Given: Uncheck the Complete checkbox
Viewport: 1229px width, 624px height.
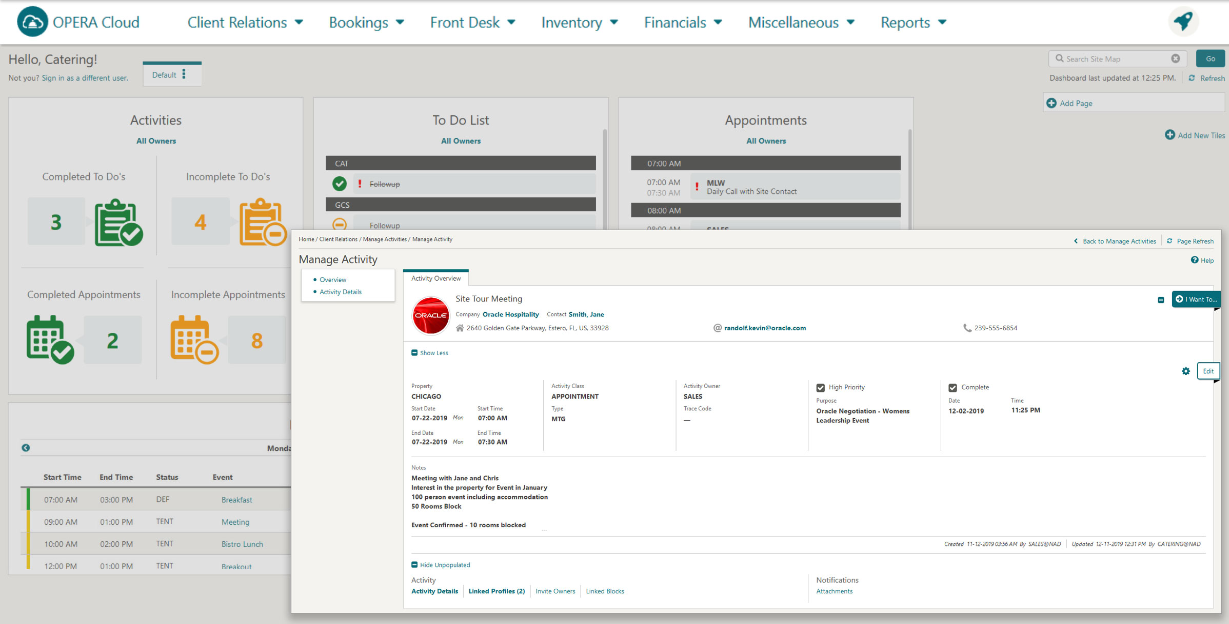Looking at the screenshot, I should click(x=952, y=387).
